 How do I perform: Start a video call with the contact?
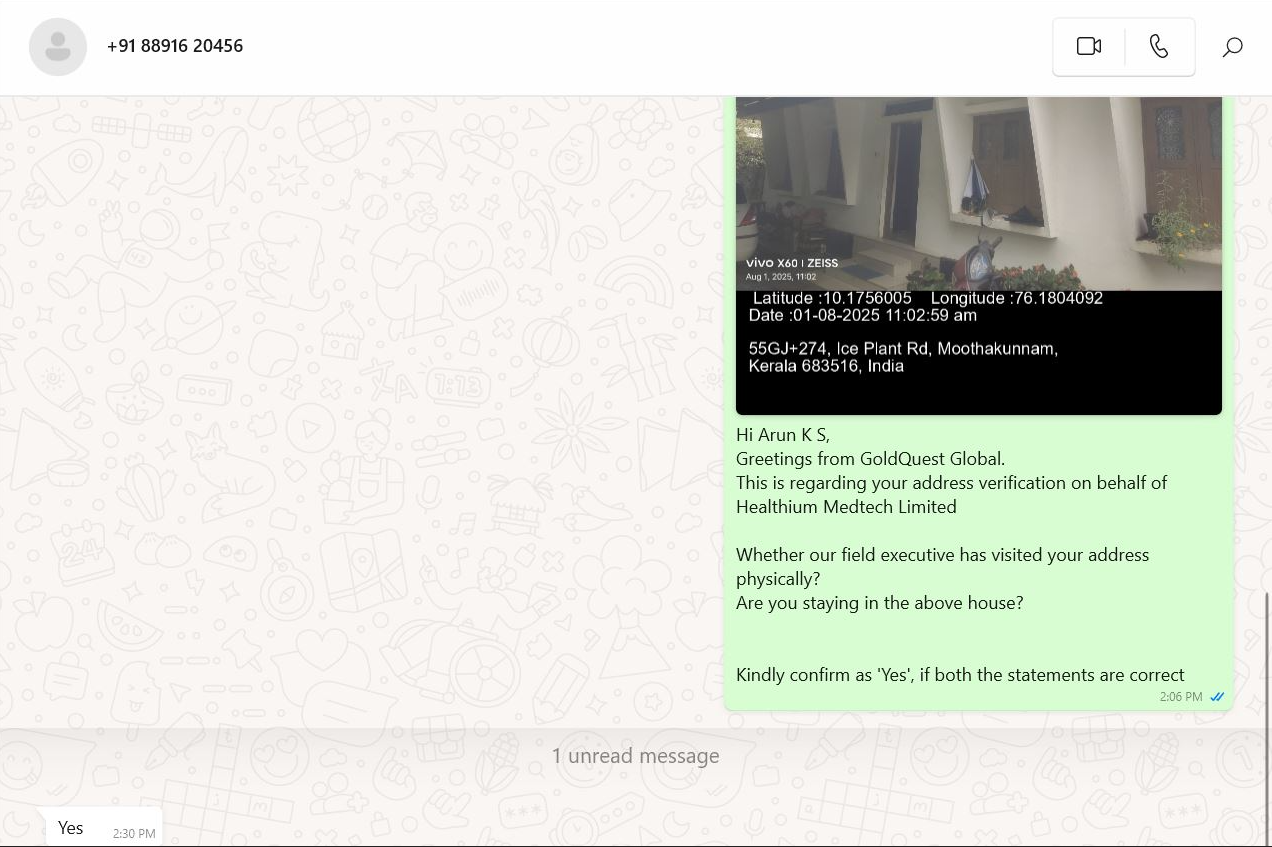point(1089,46)
